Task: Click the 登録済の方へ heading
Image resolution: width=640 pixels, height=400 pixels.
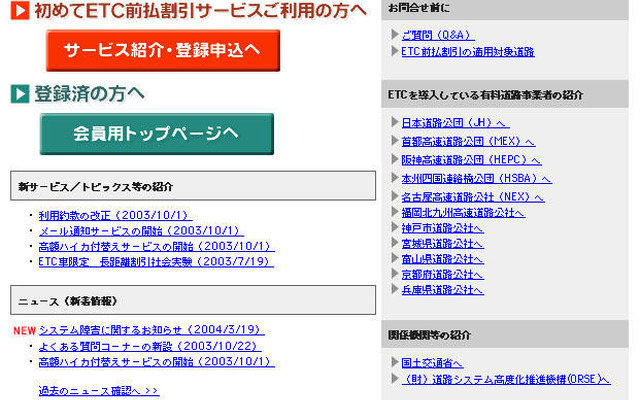Action: click(89, 94)
